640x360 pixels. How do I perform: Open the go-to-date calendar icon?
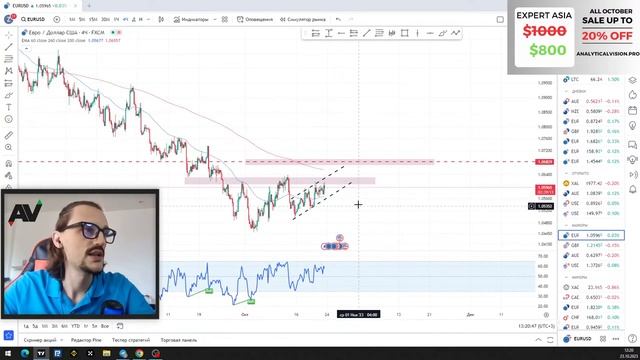coord(120,326)
